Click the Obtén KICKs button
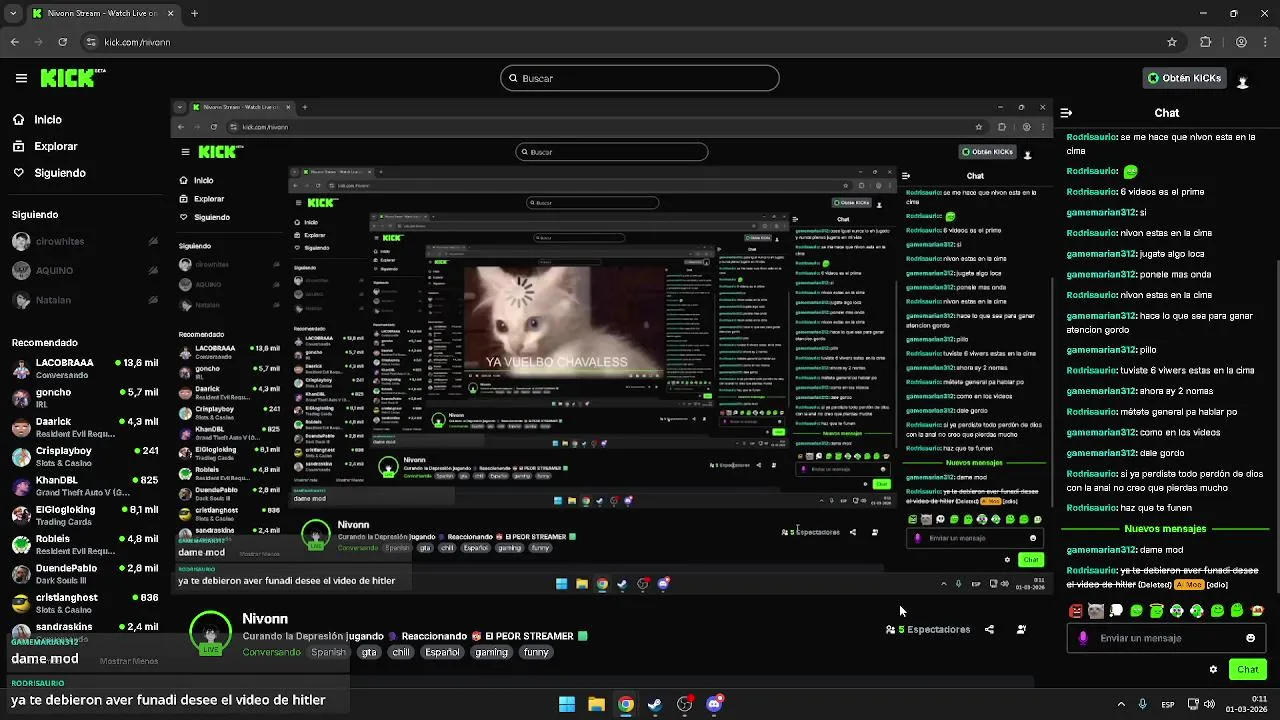 tap(1184, 78)
